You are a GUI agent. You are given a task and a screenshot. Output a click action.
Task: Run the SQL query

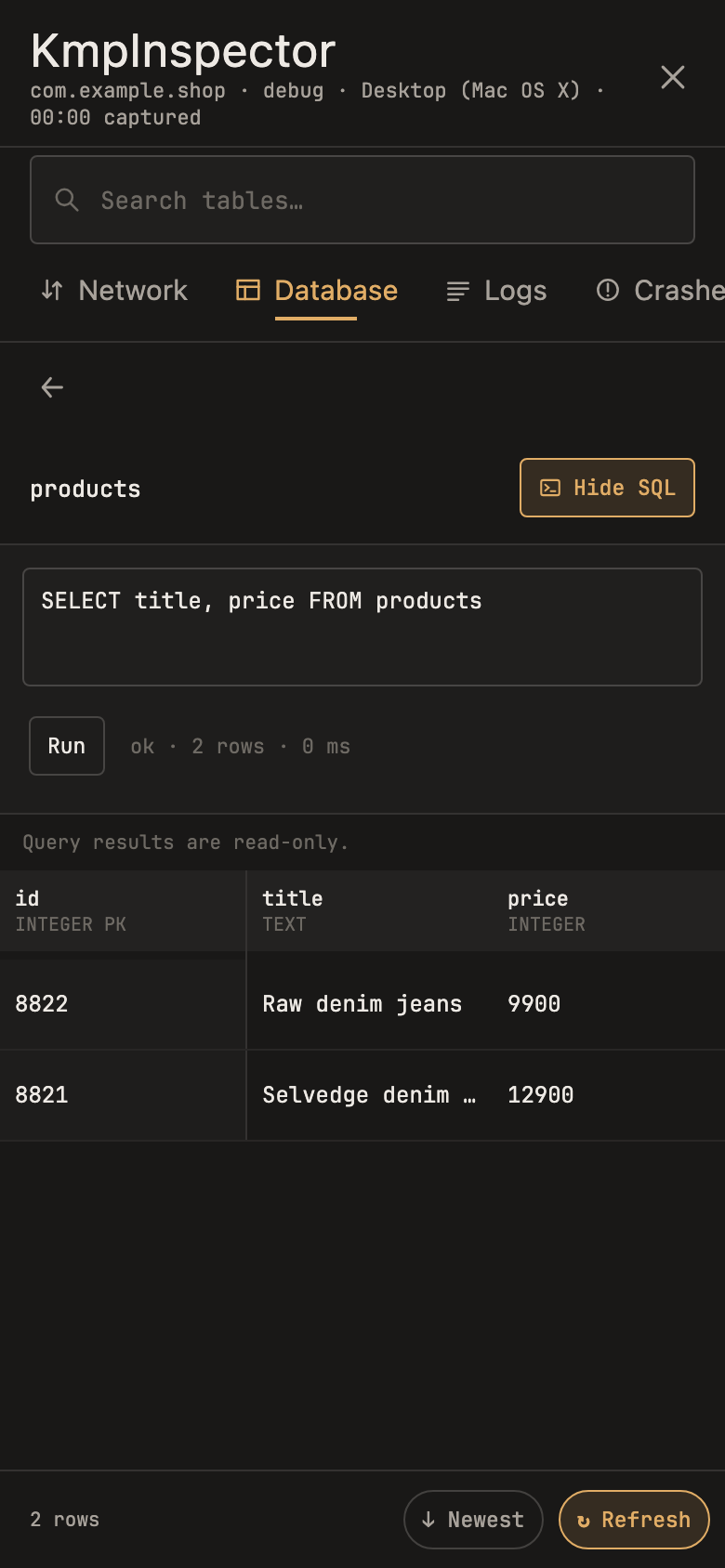67,746
